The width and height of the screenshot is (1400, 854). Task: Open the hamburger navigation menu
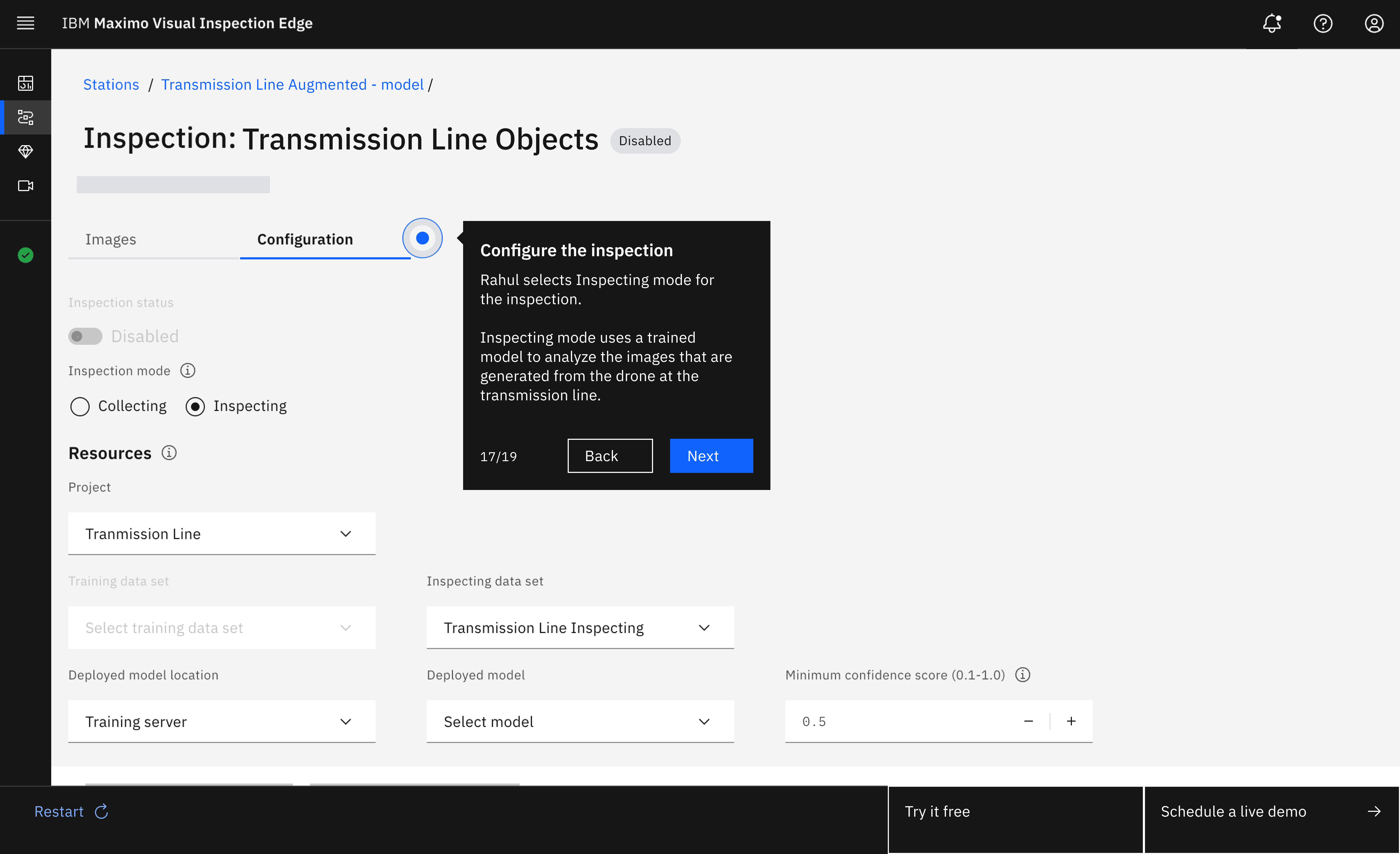tap(26, 23)
